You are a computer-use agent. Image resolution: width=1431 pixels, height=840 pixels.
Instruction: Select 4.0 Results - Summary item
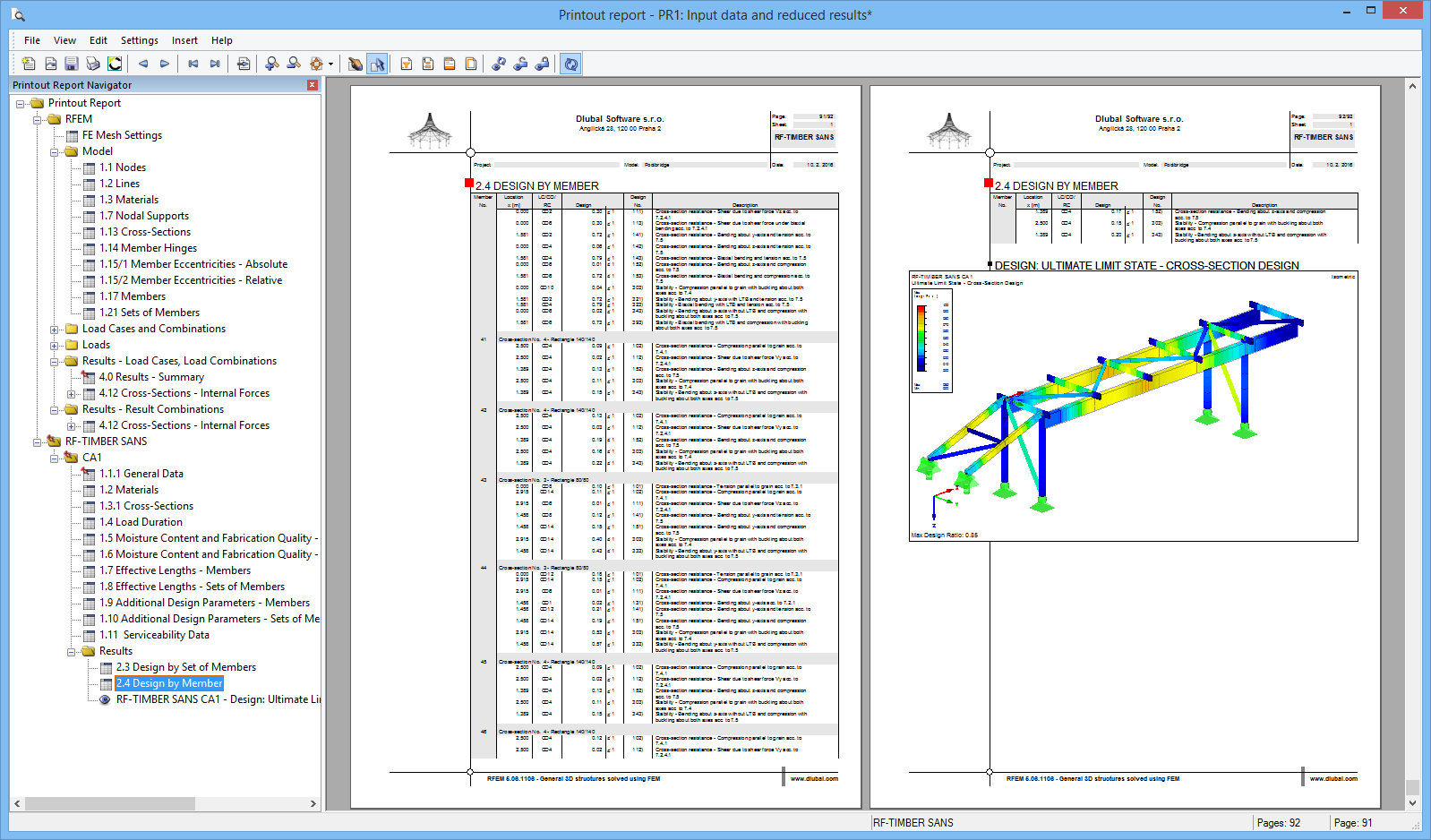click(x=151, y=377)
